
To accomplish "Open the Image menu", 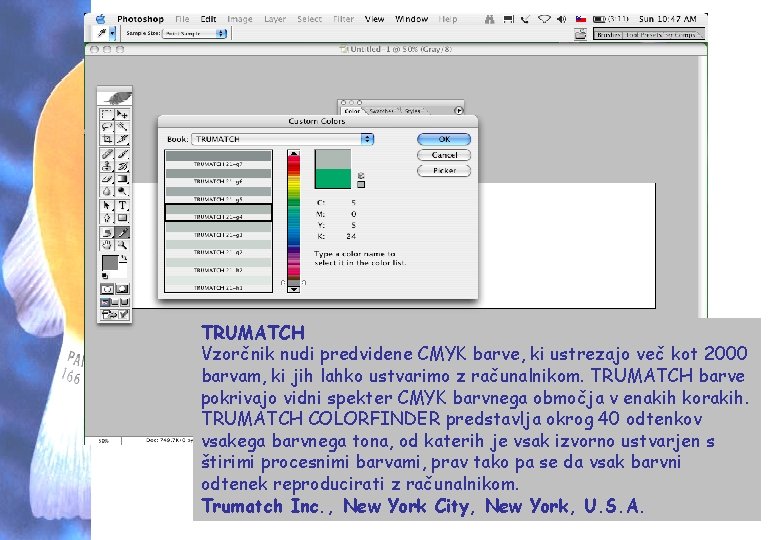I will pyautogui.click(x=240, y=19).
